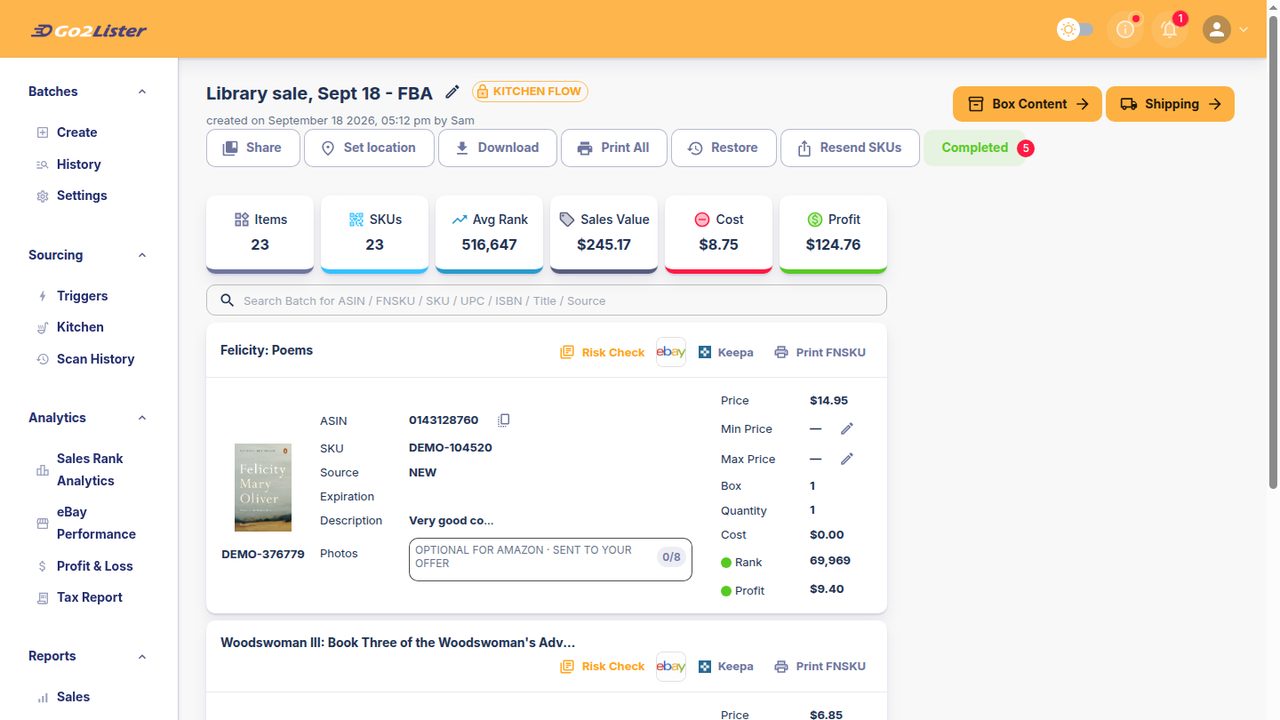The image size is (1280, 720).
Task: Click the rank value 69,969
Action: click(830, 560)
